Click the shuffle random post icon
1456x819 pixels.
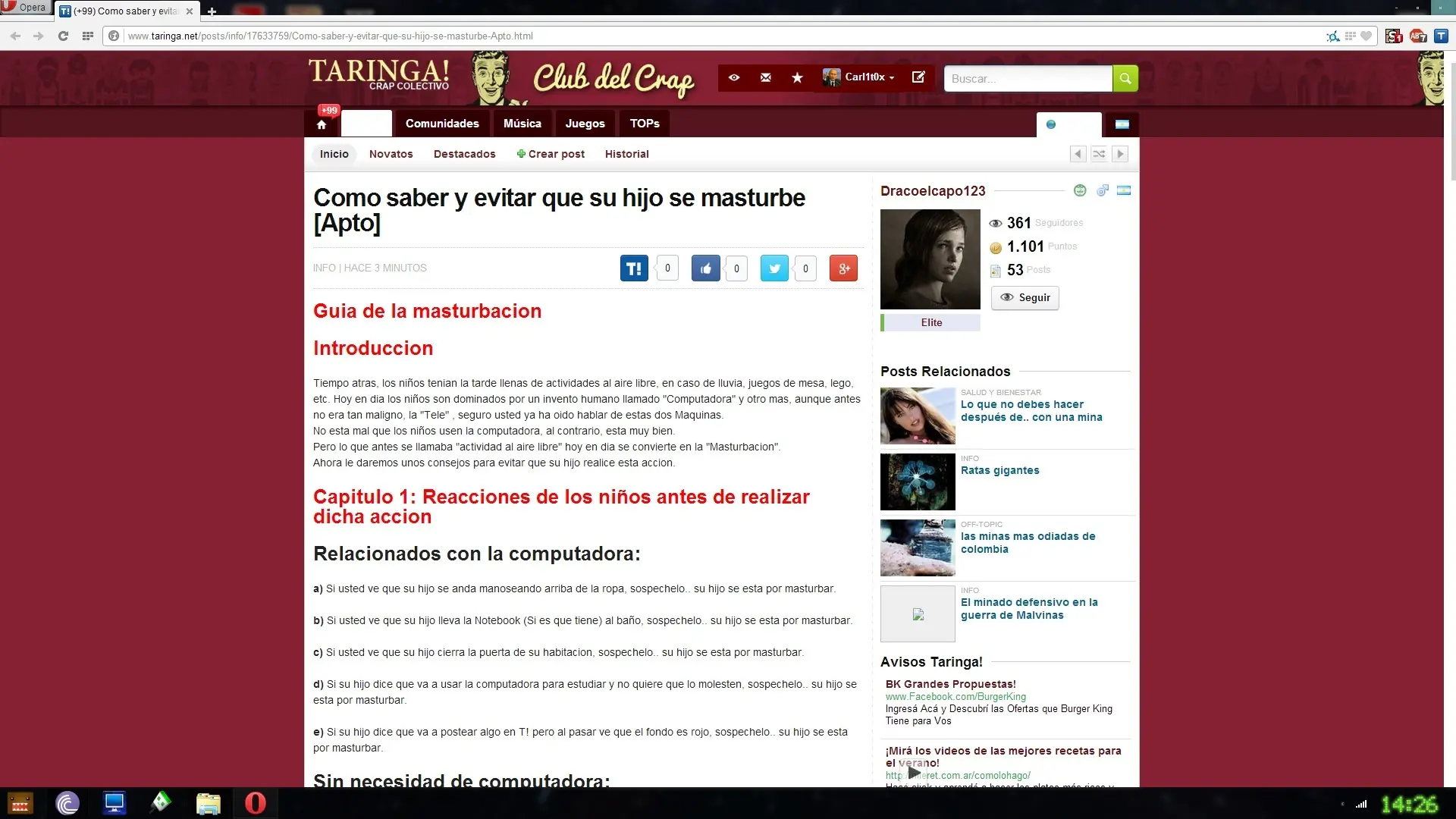[x=1099, y=154]
